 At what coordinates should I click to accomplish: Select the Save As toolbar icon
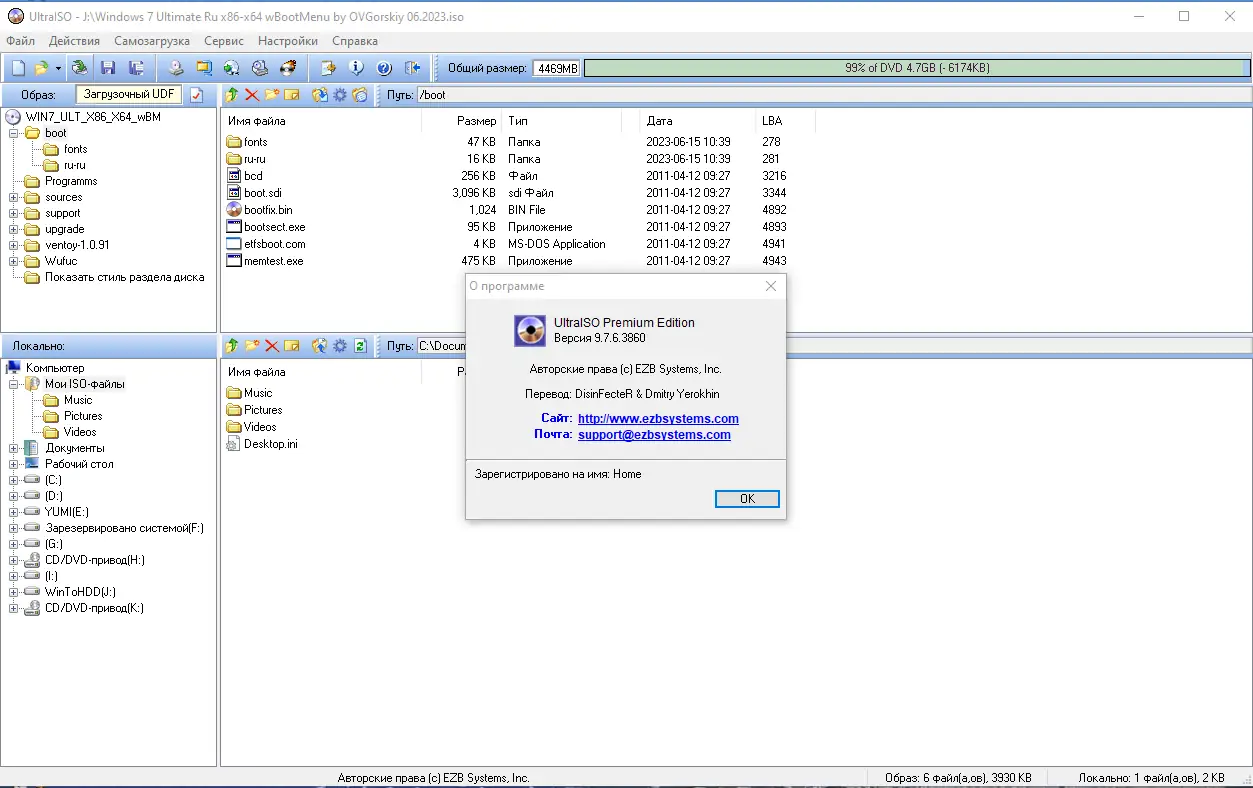pyautogui.click(x=135, y=67)
